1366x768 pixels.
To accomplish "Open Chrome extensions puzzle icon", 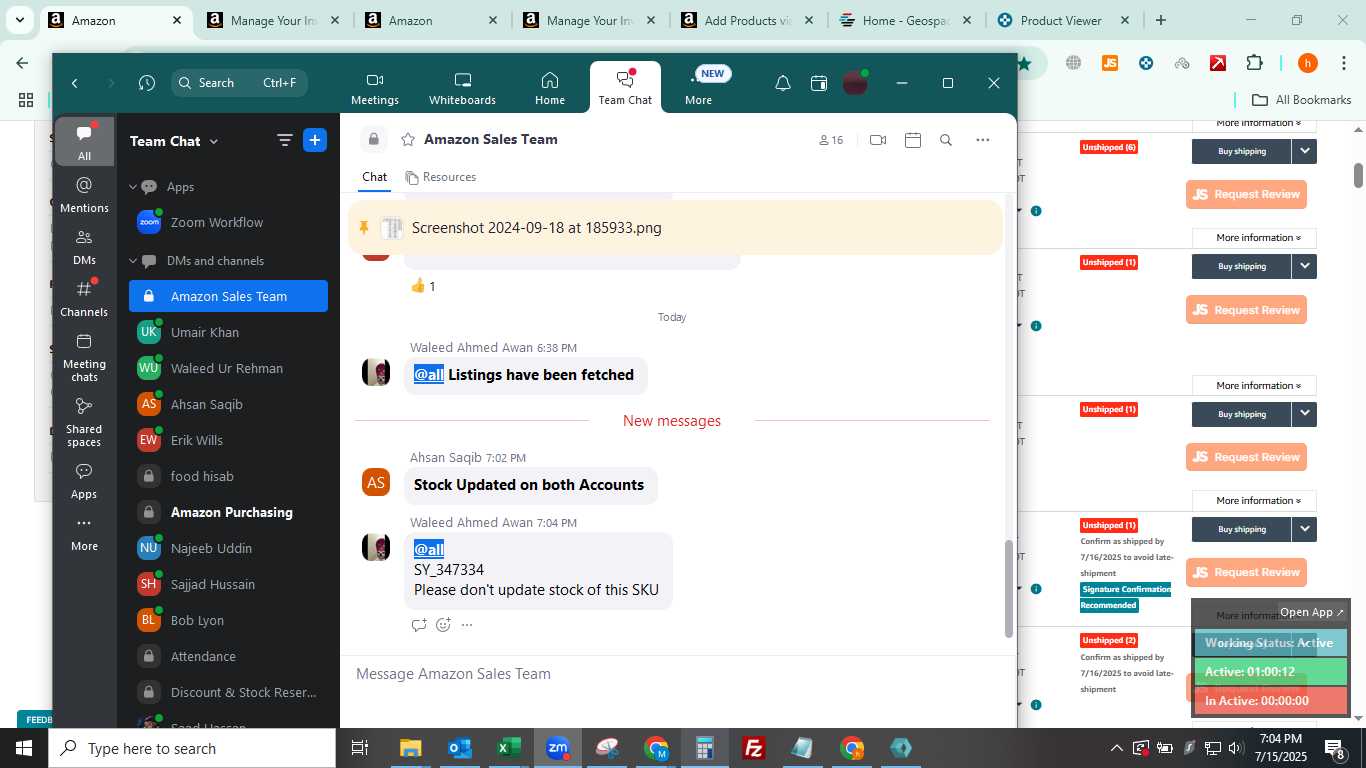I will click(1254, 63).
